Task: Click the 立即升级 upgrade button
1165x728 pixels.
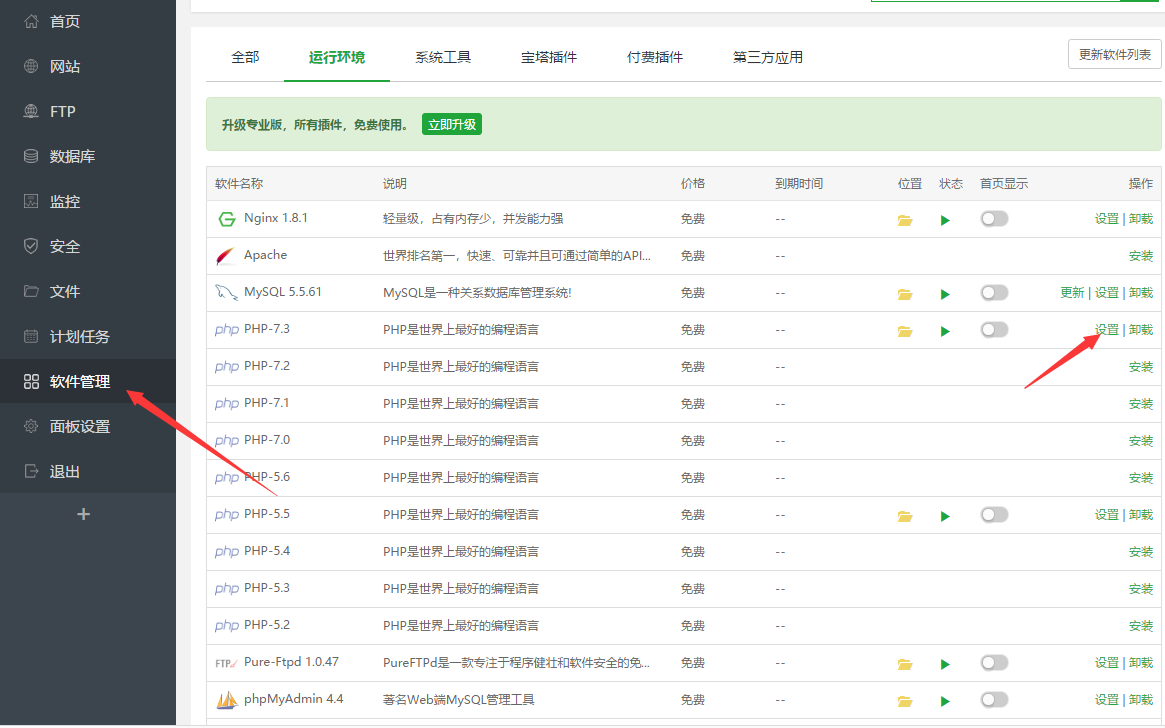Action: pos(451,124)
